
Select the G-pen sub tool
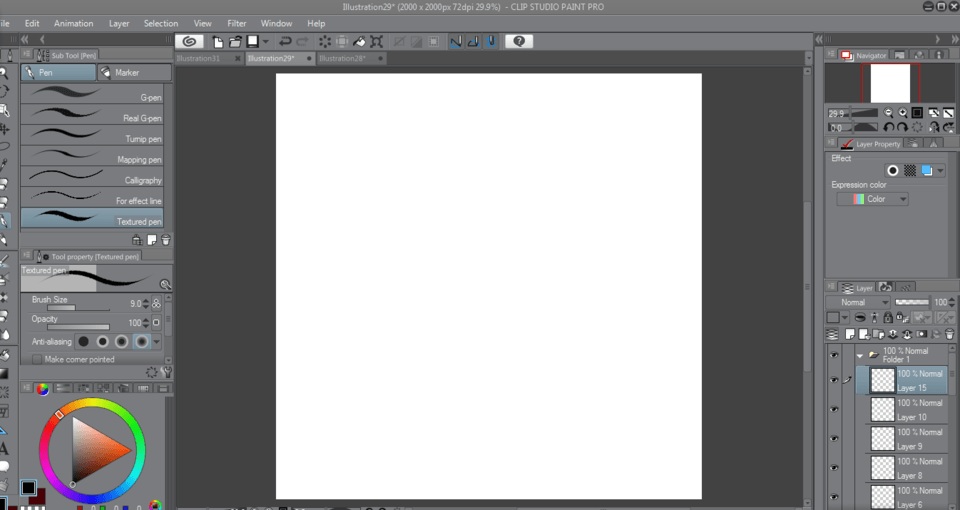point(91,97)
